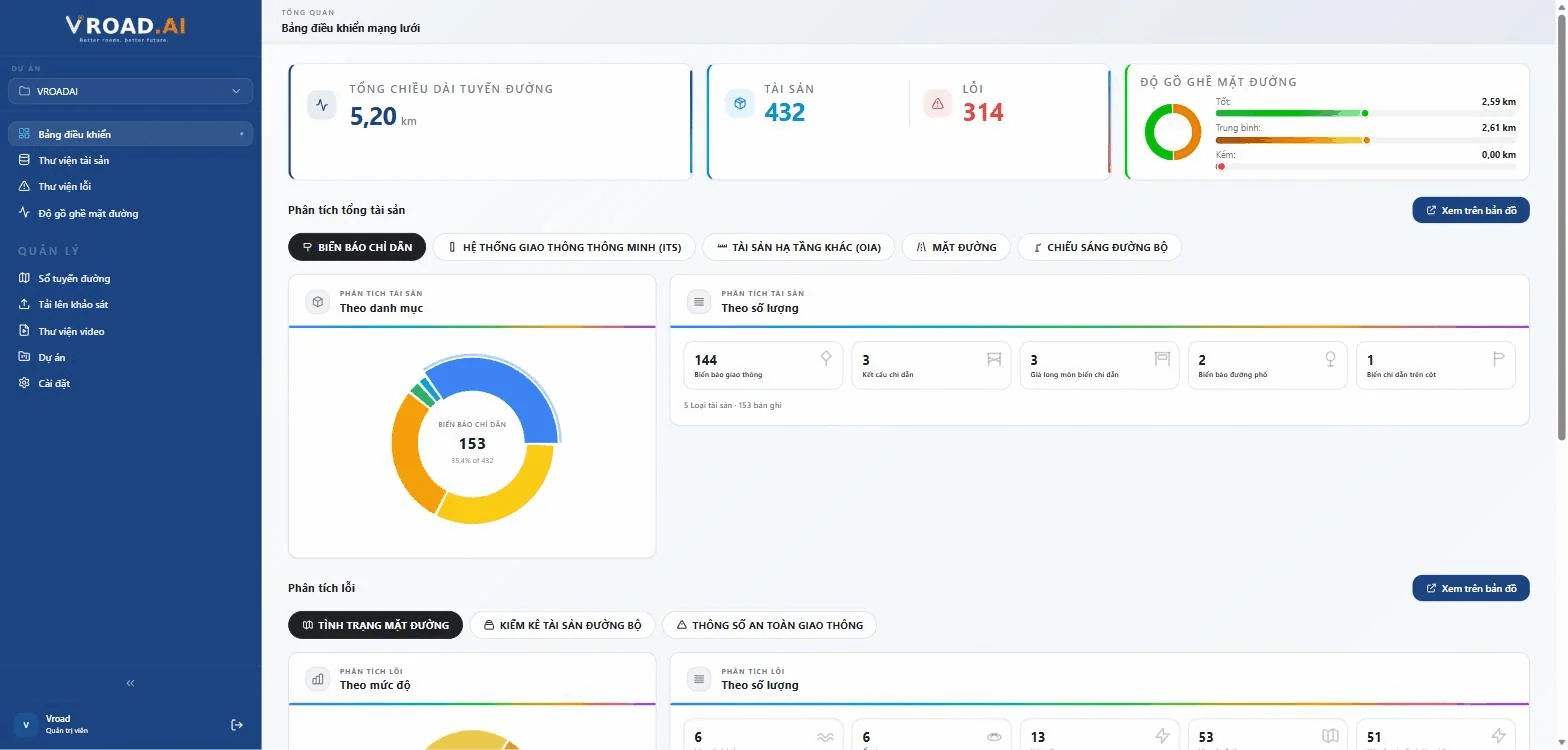The height and width of the screenshot is (750, 1568).
Task: Click the gantry icon on Kết cấu chỉ dẫn card
Action: 994,358
